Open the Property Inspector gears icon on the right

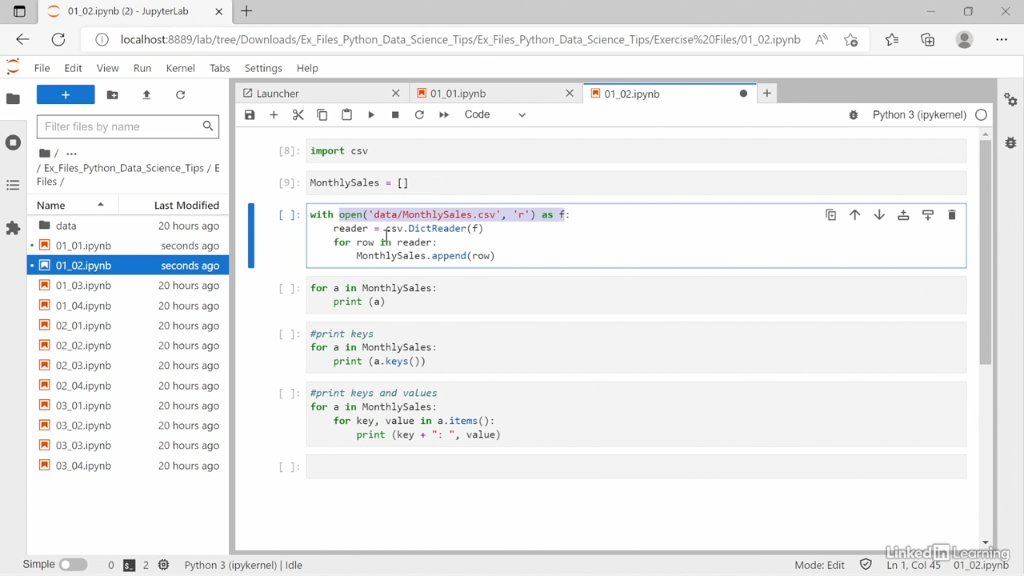point(1011,99)
